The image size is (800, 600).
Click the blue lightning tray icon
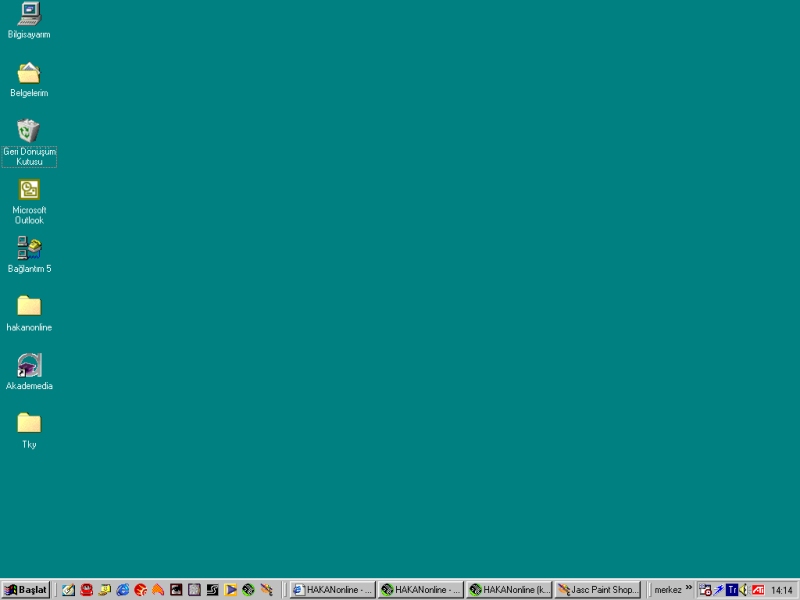pos(718,590)
